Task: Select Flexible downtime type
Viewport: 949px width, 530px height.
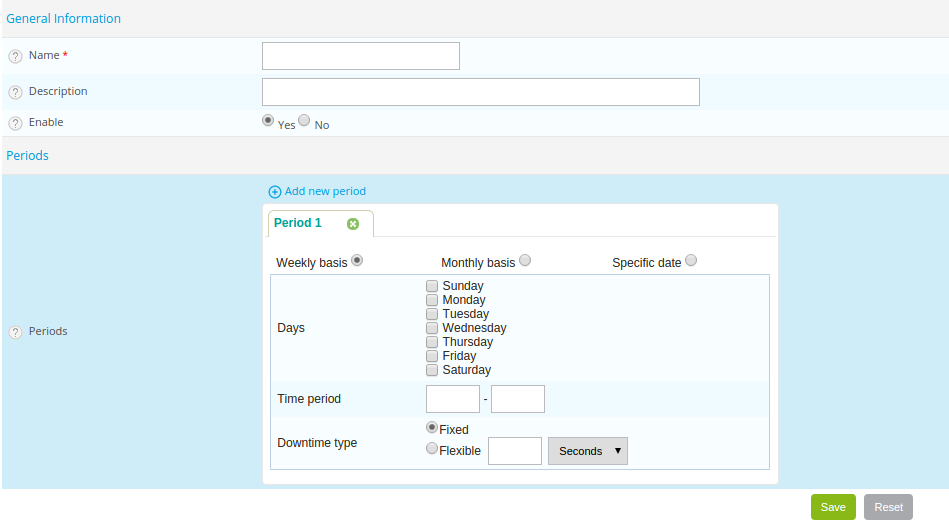Action: click(x=432, y=449)
